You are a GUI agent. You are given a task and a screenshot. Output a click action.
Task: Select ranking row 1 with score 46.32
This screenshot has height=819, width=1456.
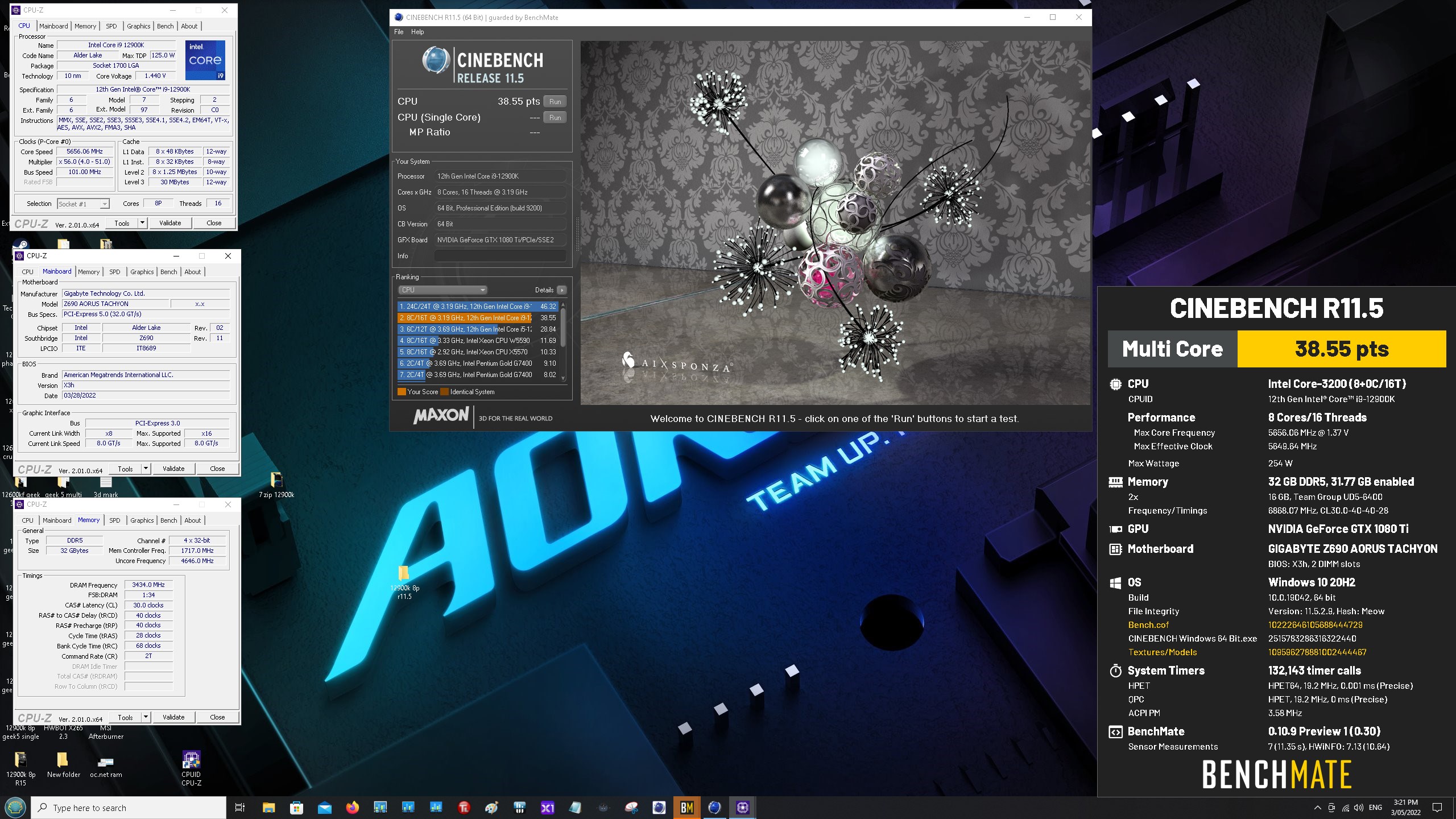[478, 306]
